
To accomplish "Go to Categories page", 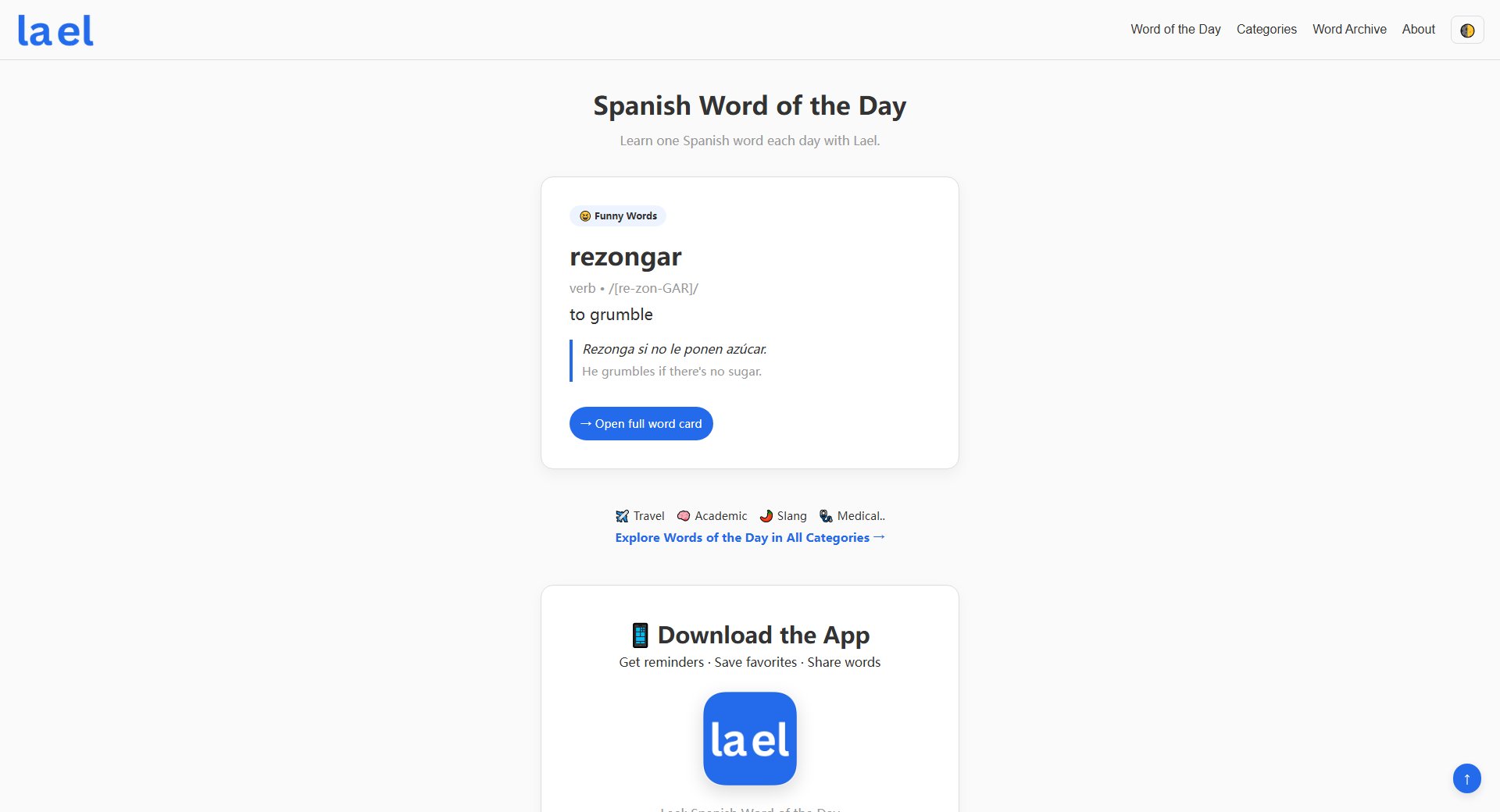I will 1266,30.
